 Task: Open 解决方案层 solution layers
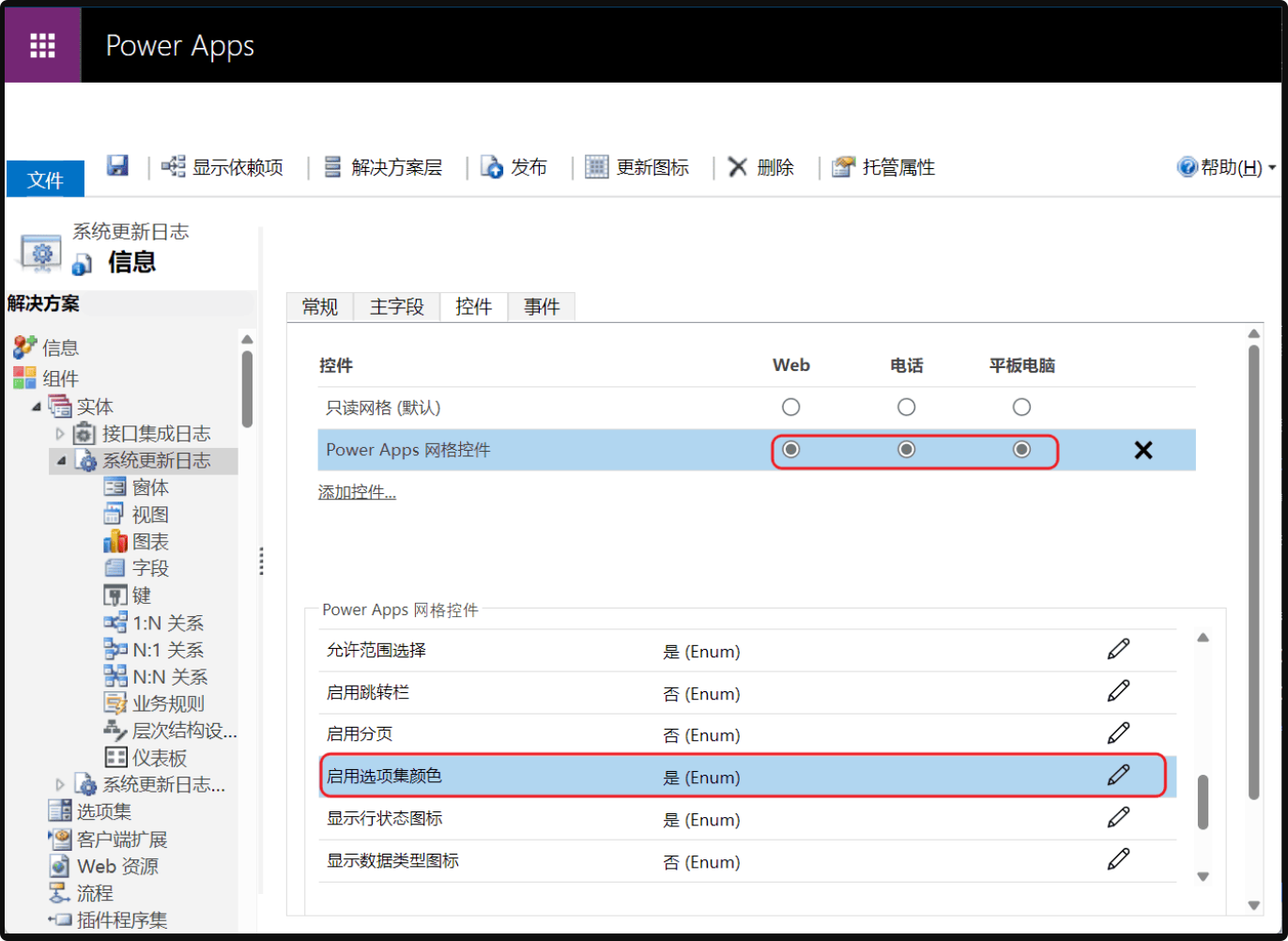pyautogui.click(x=383, y=167)
